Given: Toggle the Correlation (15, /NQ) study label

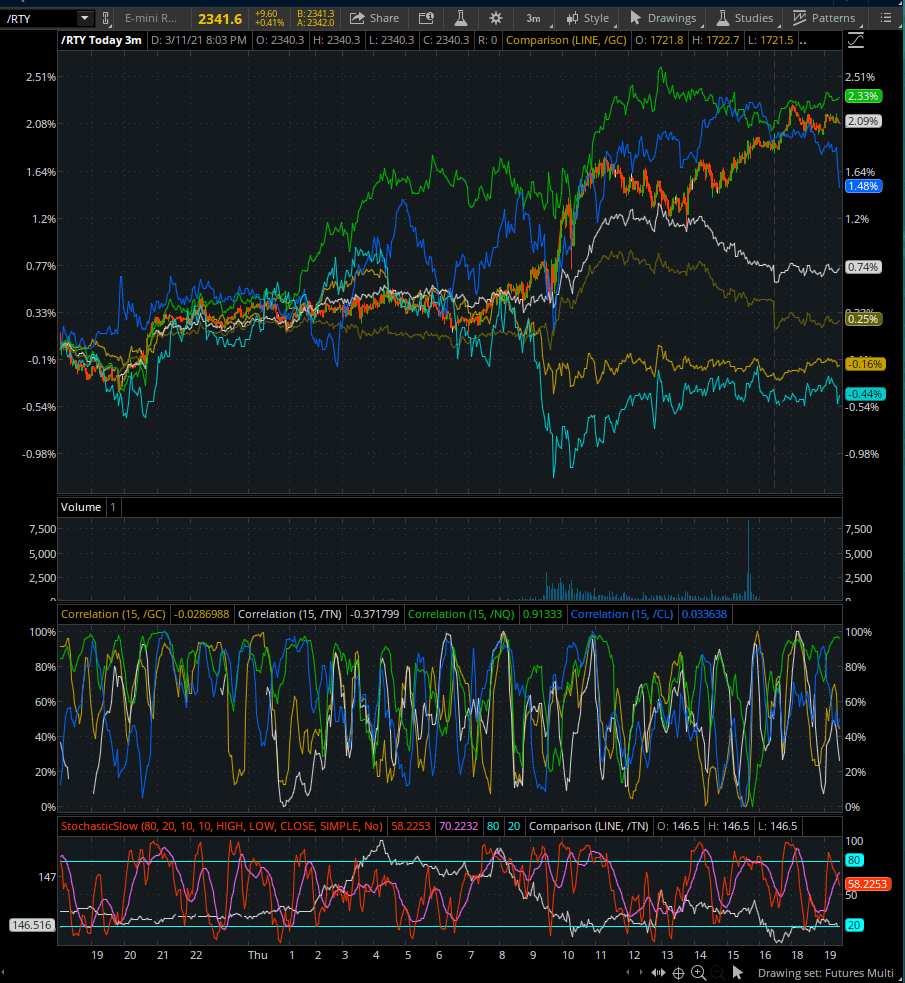Looking at the screenshot, I should point(461,614).
